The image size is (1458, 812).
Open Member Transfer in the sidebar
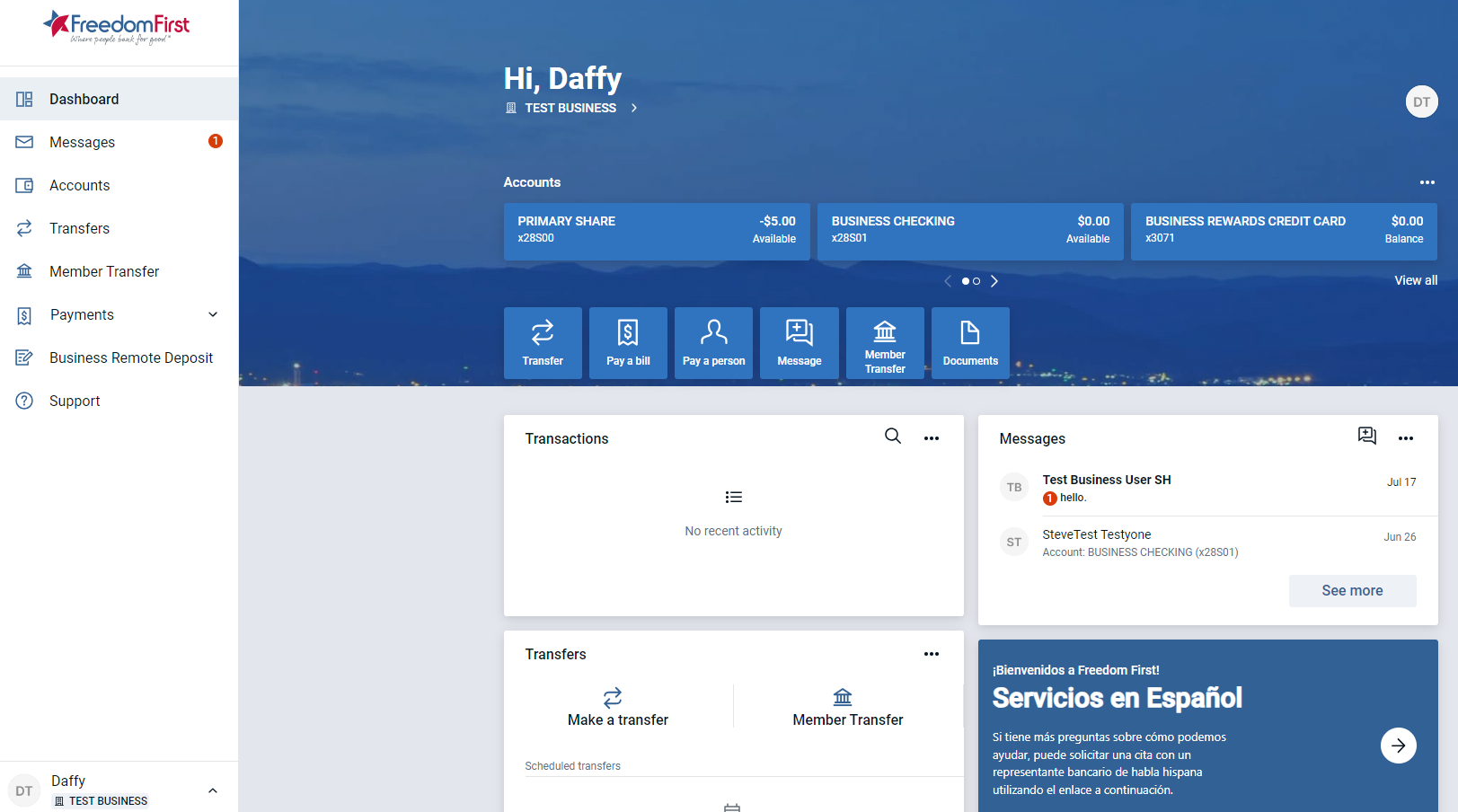tap(119, 271)
